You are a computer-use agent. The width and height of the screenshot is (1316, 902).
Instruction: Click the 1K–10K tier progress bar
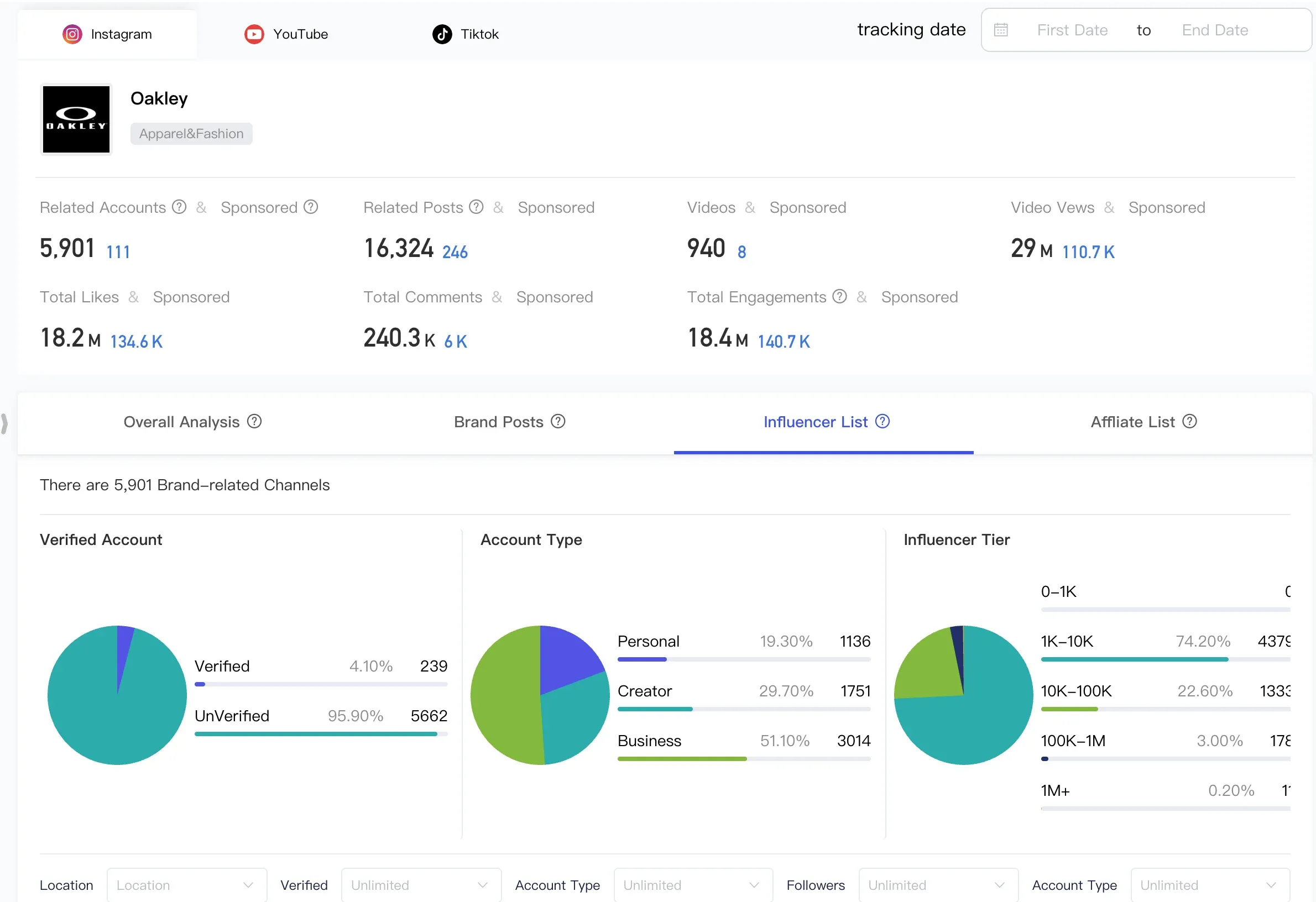click(1166, 659)
